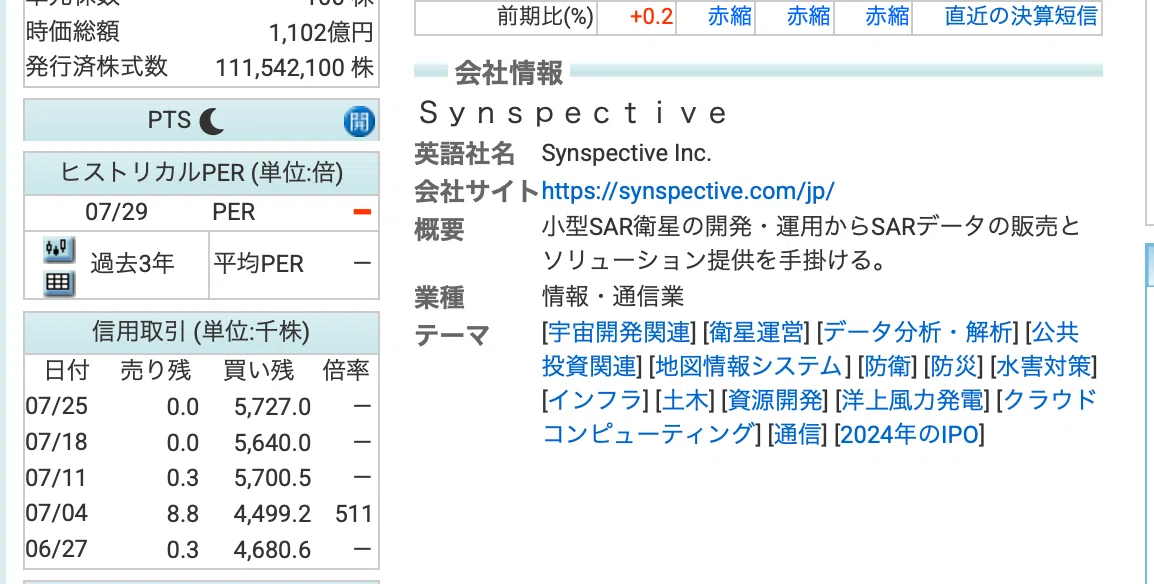1154x584 pixels.
Task: Click the 信用取引 (単位:千株) header
Action: pyautogui.click(x=201, y=332)
